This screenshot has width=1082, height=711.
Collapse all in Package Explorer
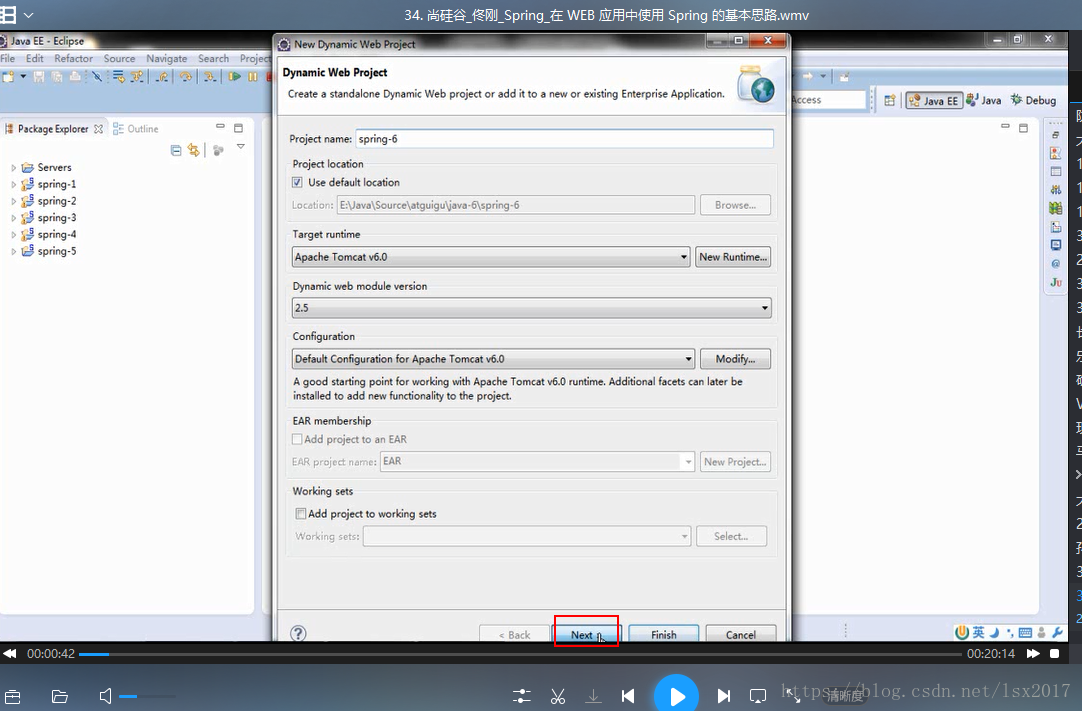tap(176, 150)
